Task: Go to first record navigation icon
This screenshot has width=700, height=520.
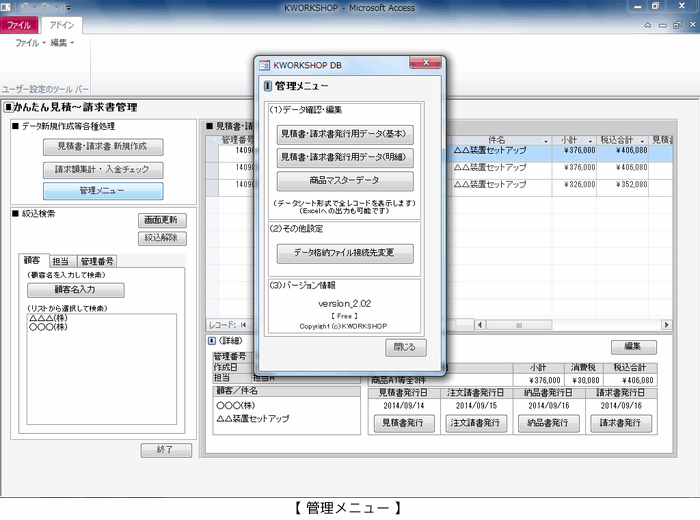Action: (243, 325)
